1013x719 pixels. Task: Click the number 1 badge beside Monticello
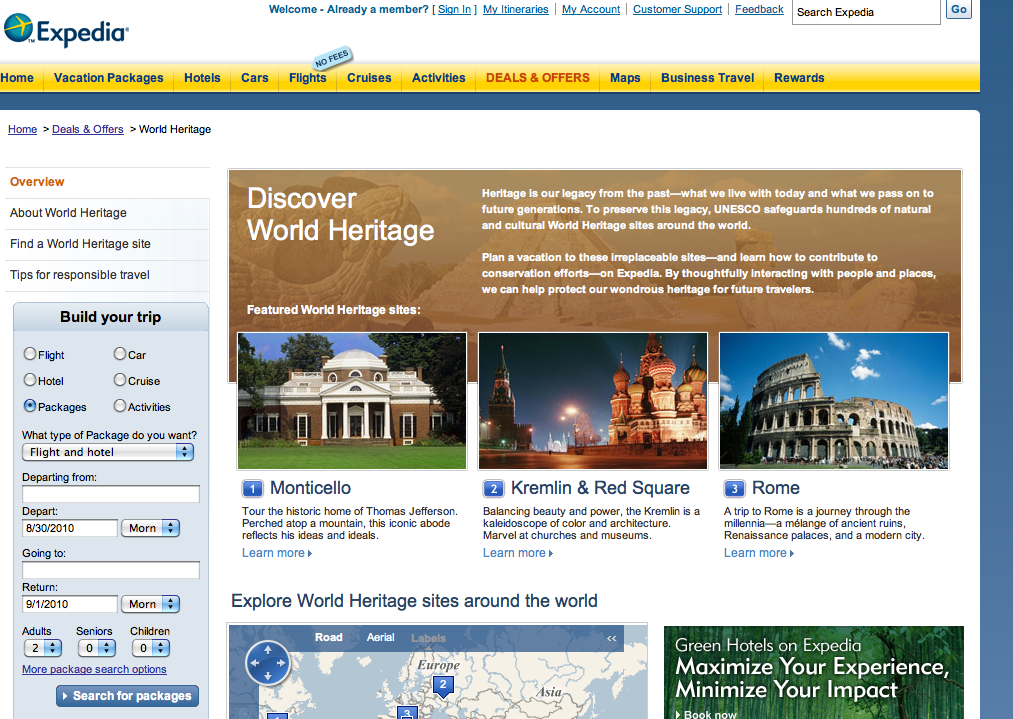pos(253,488)
